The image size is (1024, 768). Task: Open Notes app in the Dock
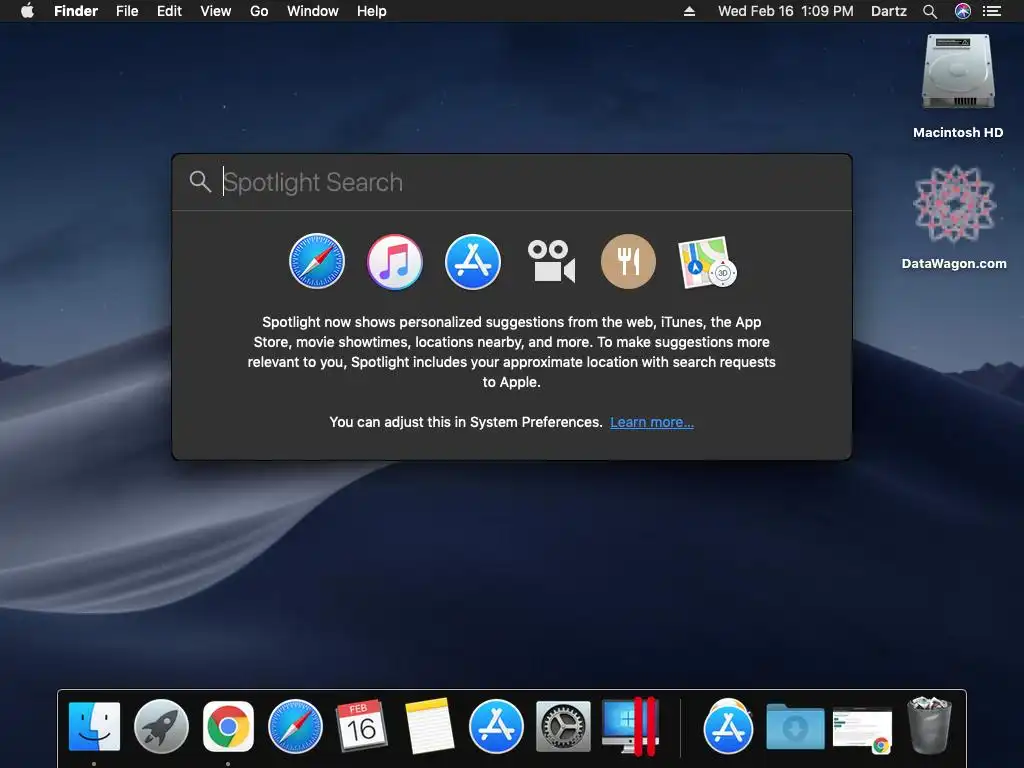[x=429, y=726]
